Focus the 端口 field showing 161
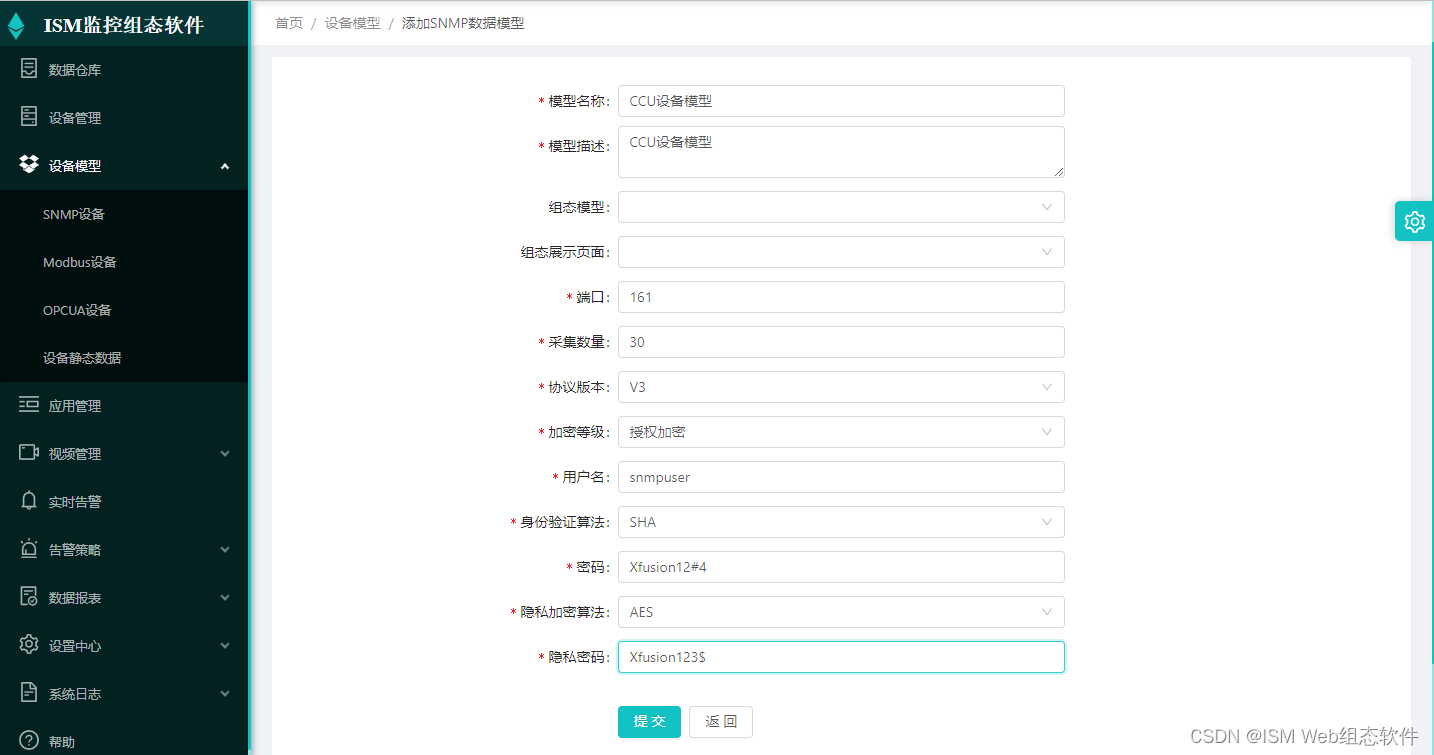The image size is (1434, 755). (x=841, y=297)
